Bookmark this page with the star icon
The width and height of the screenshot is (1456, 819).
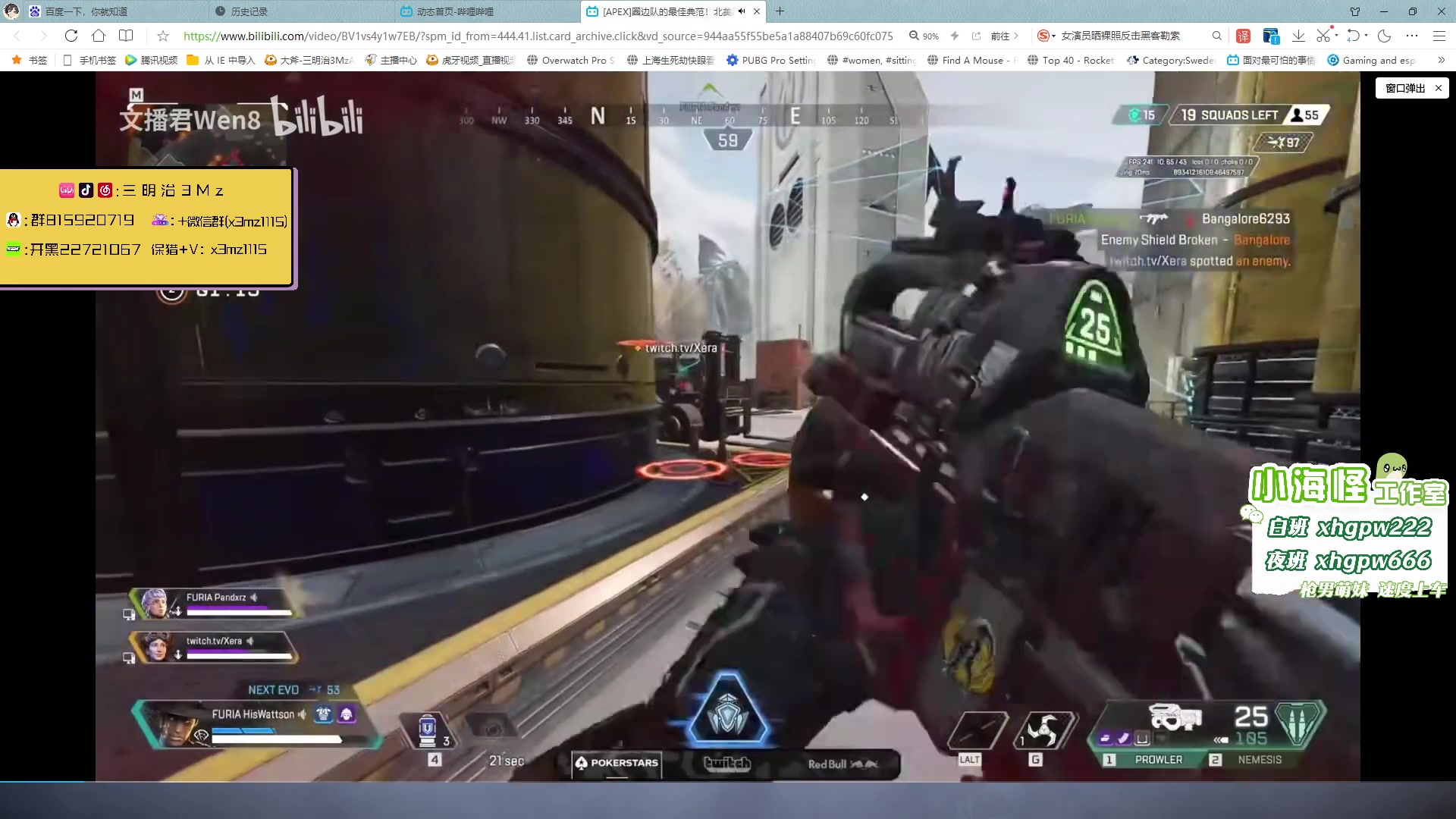point(163,36)
